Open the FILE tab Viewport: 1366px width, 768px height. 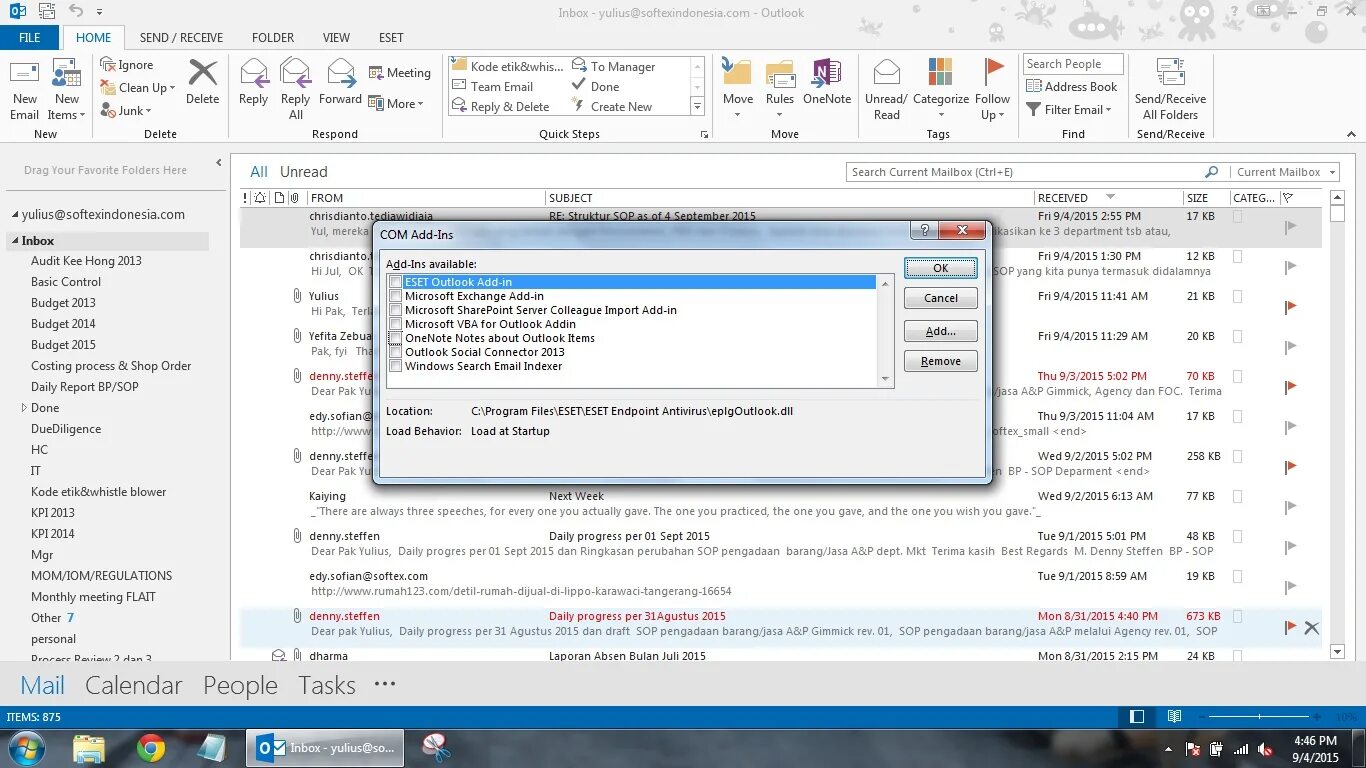tap(30, 38)
